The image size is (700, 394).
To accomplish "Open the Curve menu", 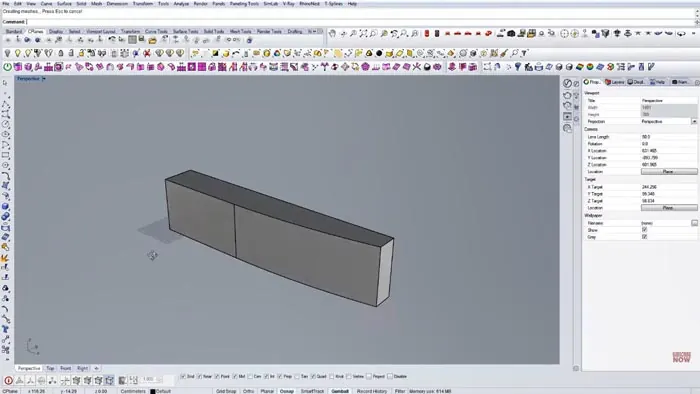I will [x=46, y=4].
